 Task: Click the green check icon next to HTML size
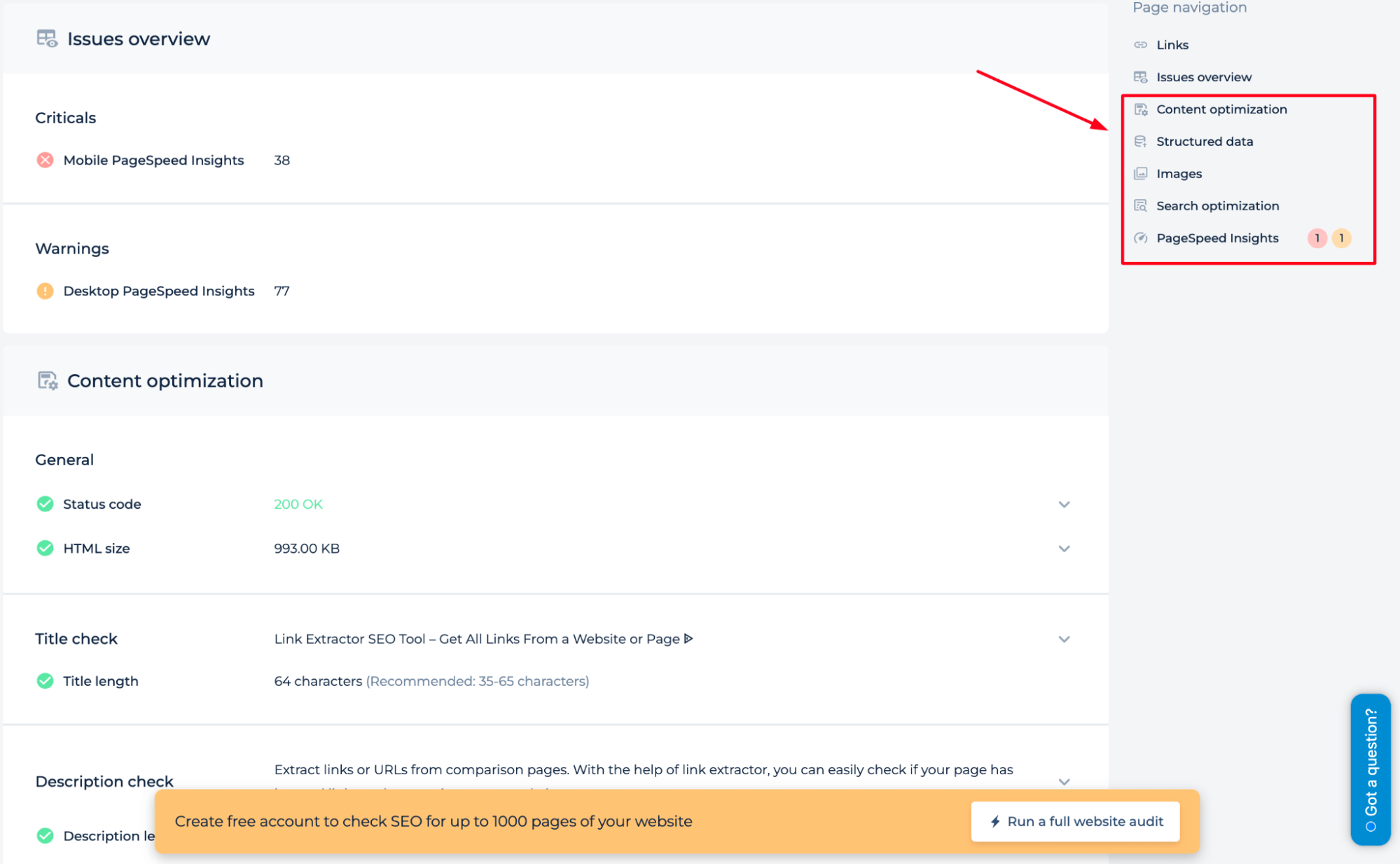[45, 548]
